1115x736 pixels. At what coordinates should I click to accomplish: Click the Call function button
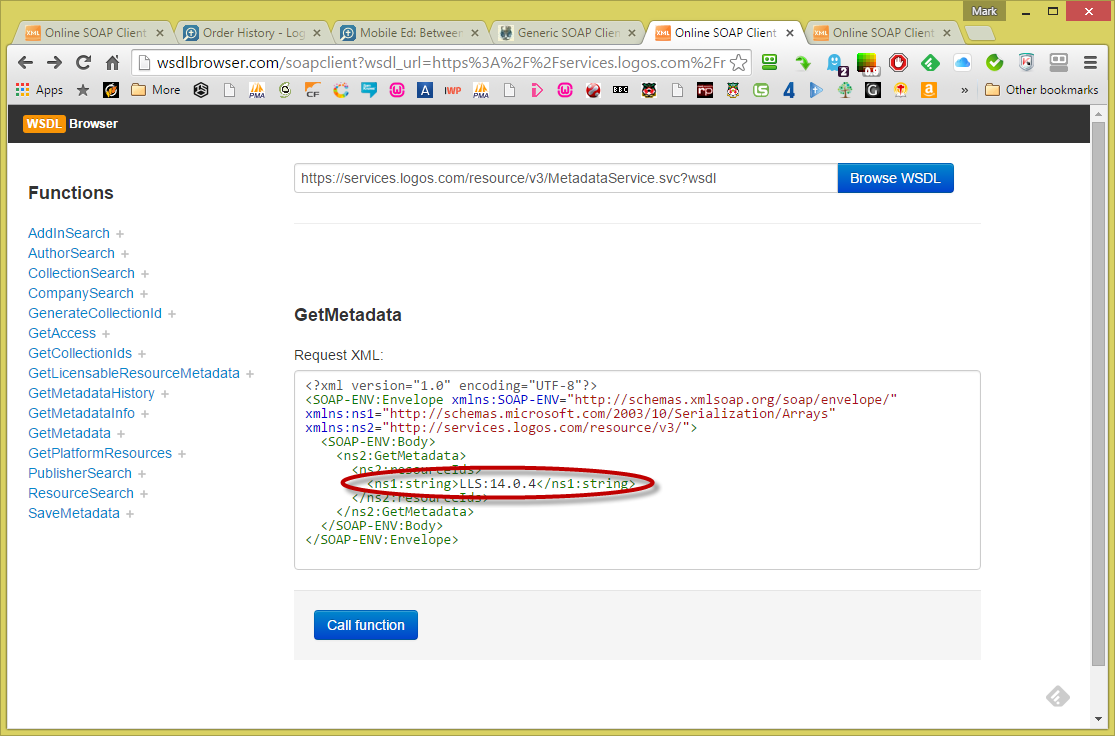click(x=366, y=625)
